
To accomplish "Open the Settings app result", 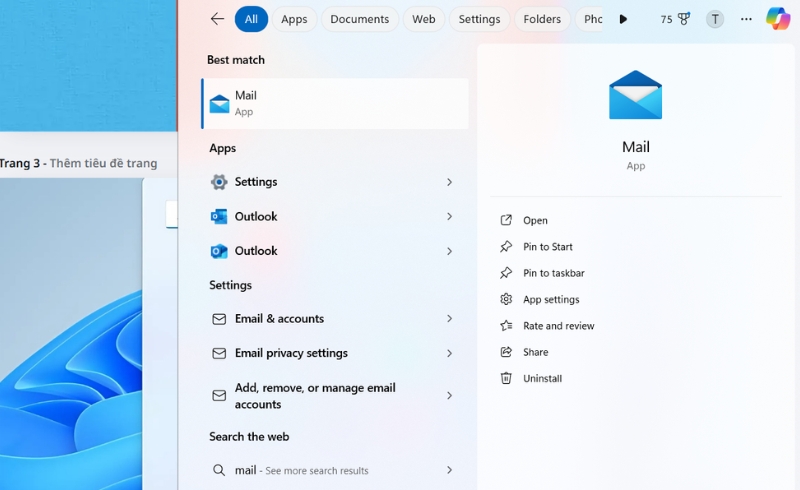I will 335,182.
